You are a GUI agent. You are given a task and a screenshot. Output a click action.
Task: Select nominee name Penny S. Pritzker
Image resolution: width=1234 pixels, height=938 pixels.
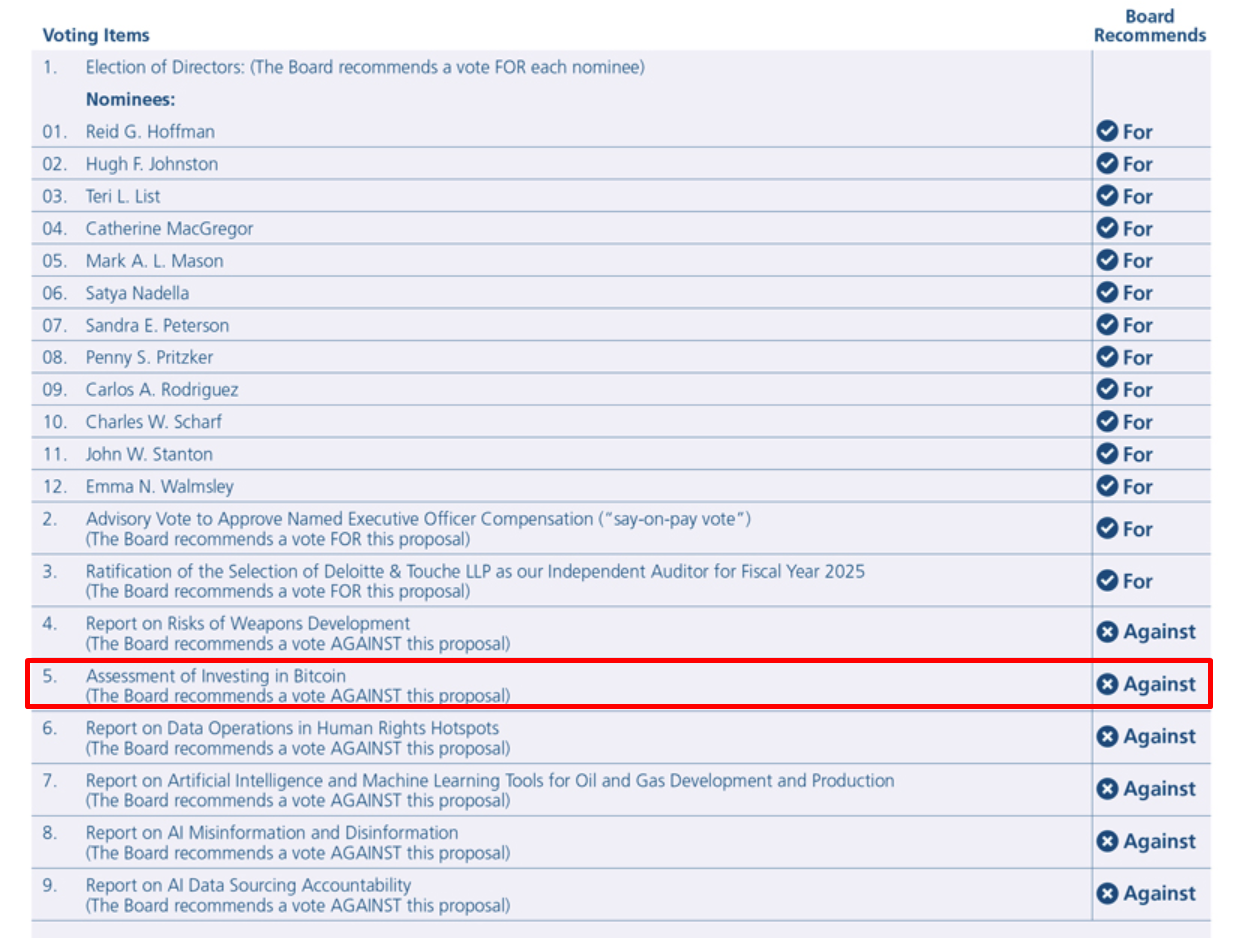(x=149, y=357)
